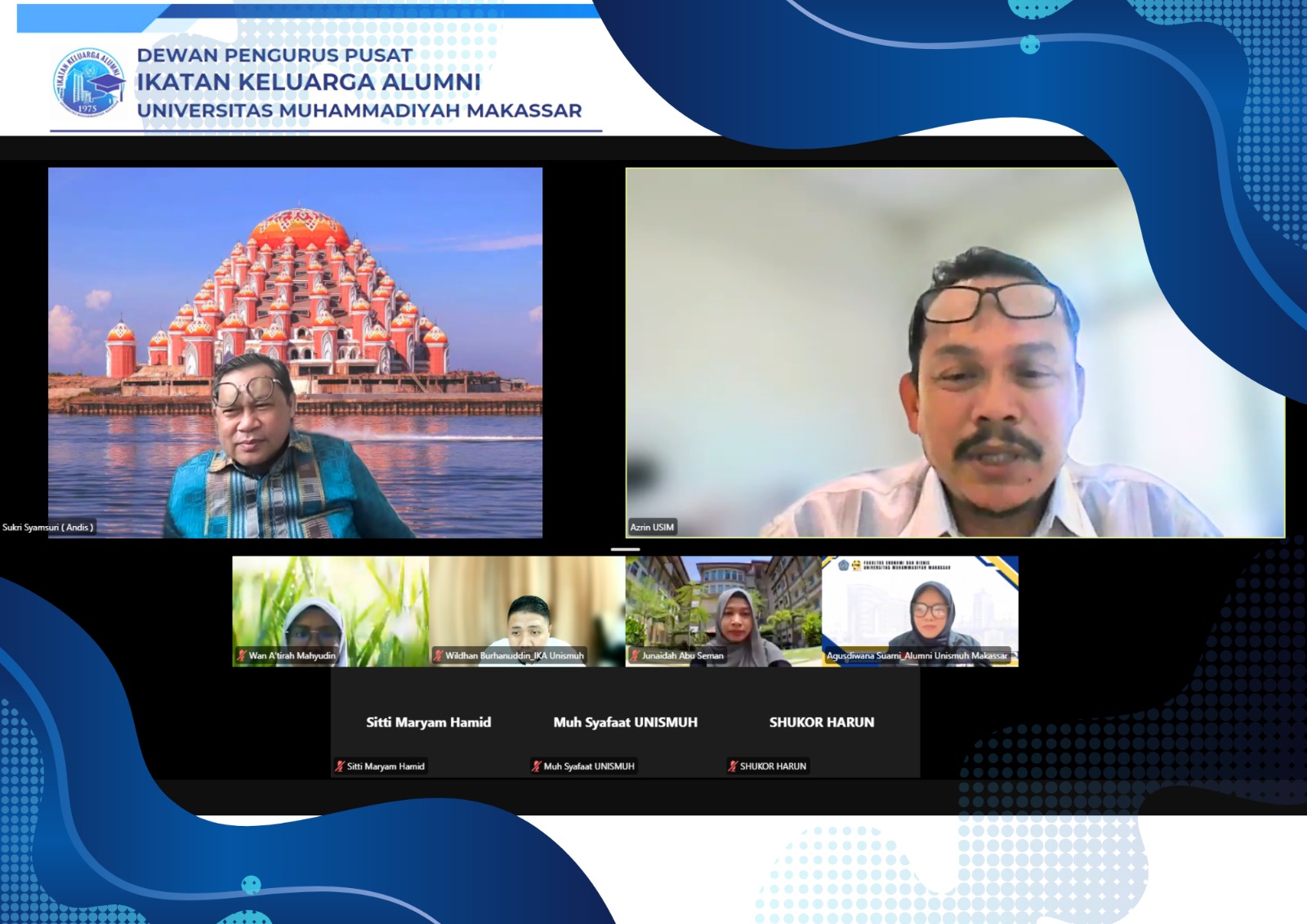Click muted mic icon beside Junaidah Abu Seman

tap(635, 655)
